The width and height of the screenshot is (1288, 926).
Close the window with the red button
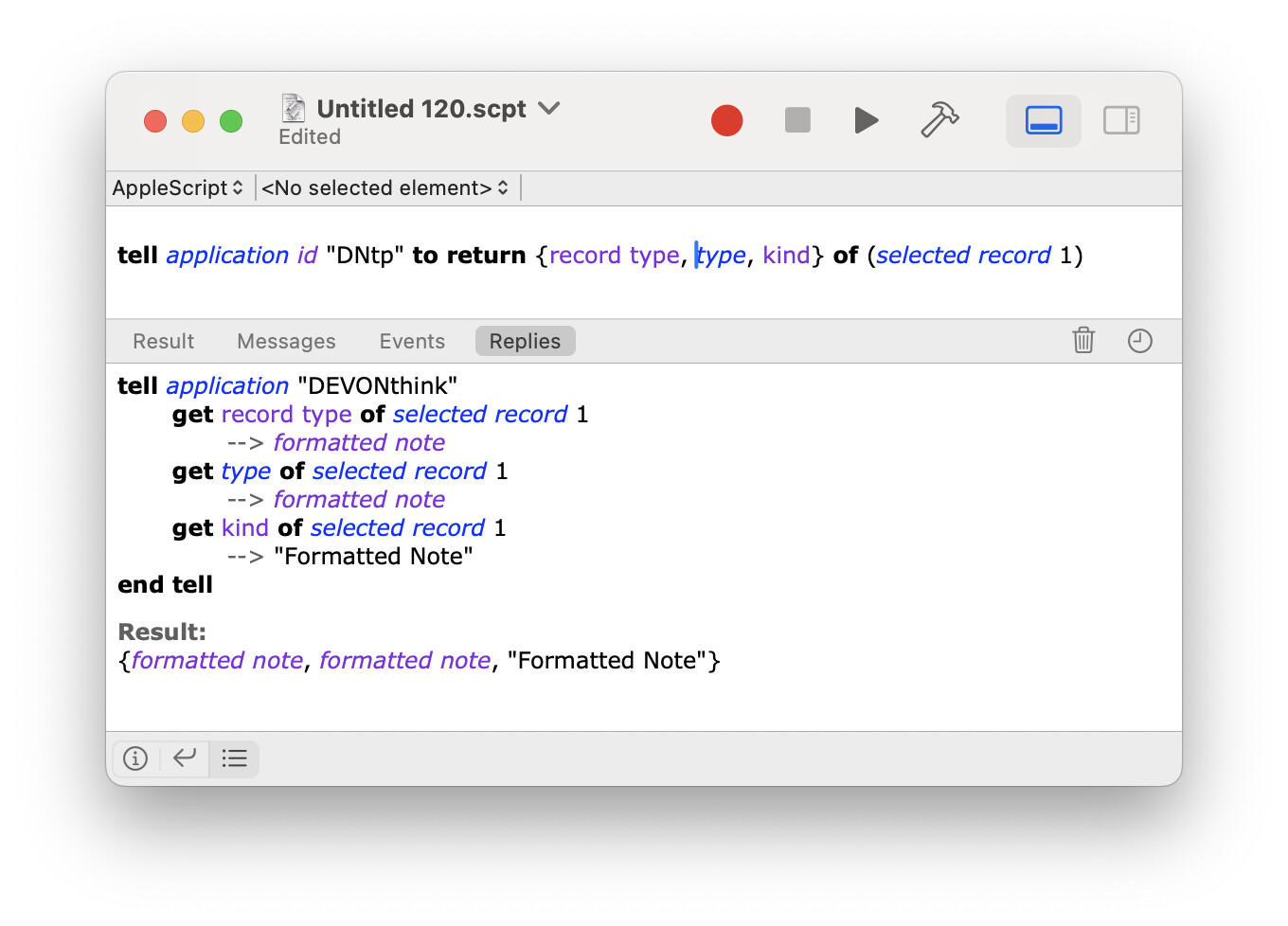pos(155,121)
